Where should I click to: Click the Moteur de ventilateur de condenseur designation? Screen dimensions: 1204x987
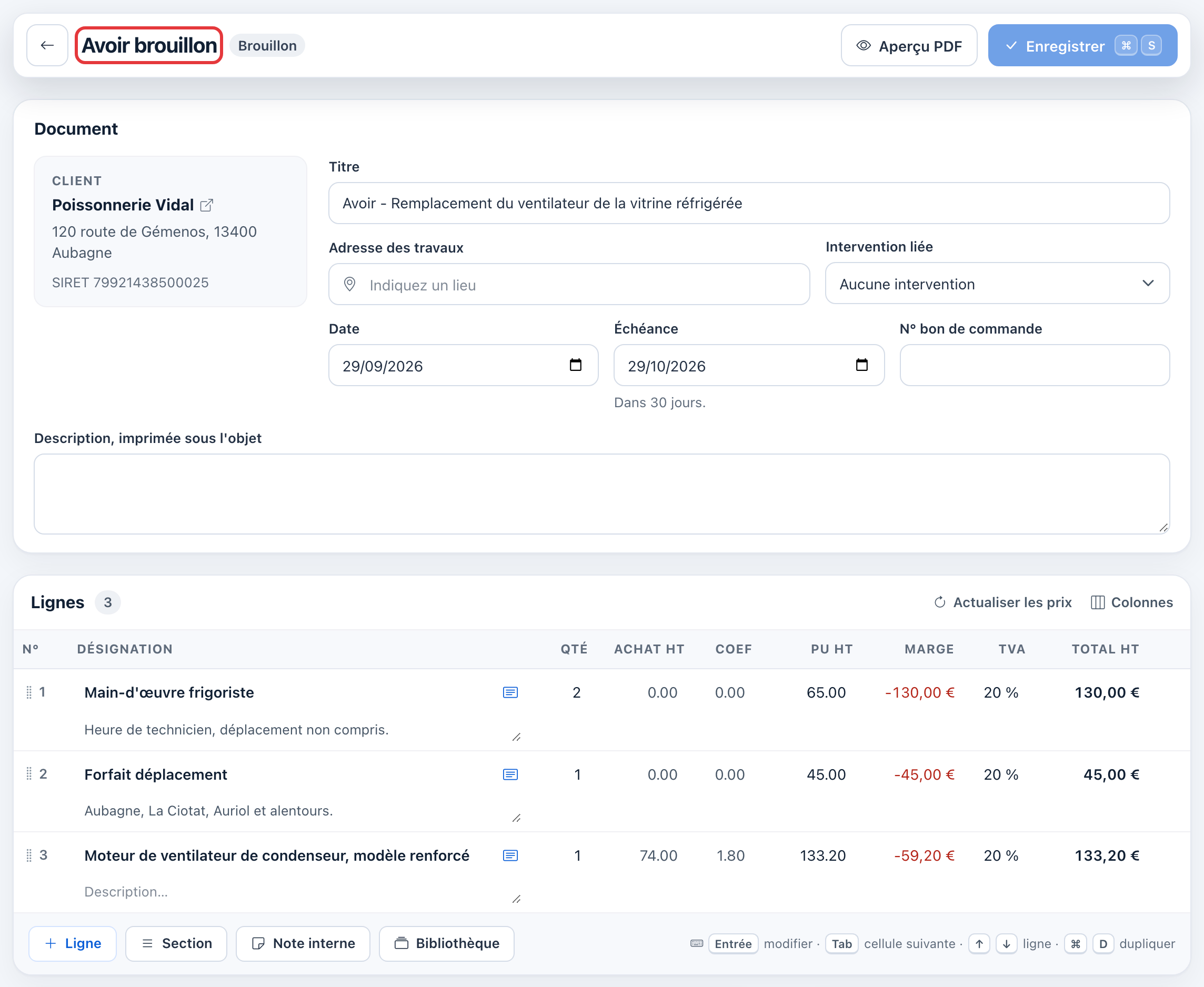click(277, 855)
